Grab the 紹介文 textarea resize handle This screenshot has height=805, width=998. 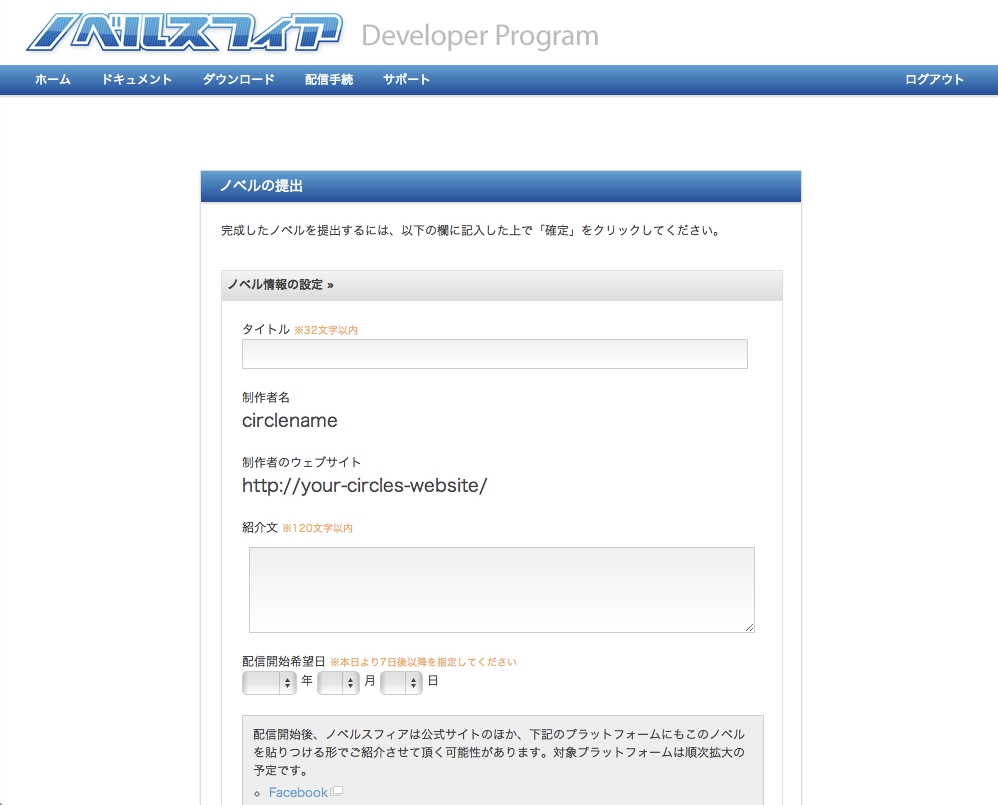(749, 627)
